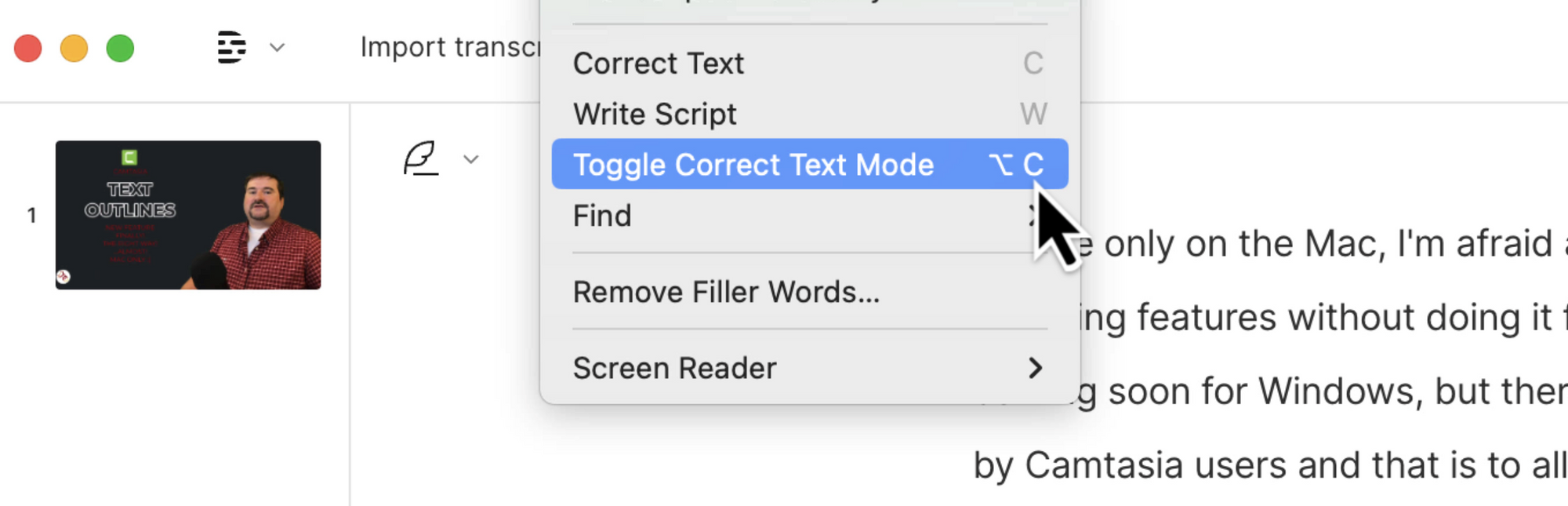This screenshot has height=506, width=1568.
Task: Open the Find submenu entry
Action: coord(602,216)
